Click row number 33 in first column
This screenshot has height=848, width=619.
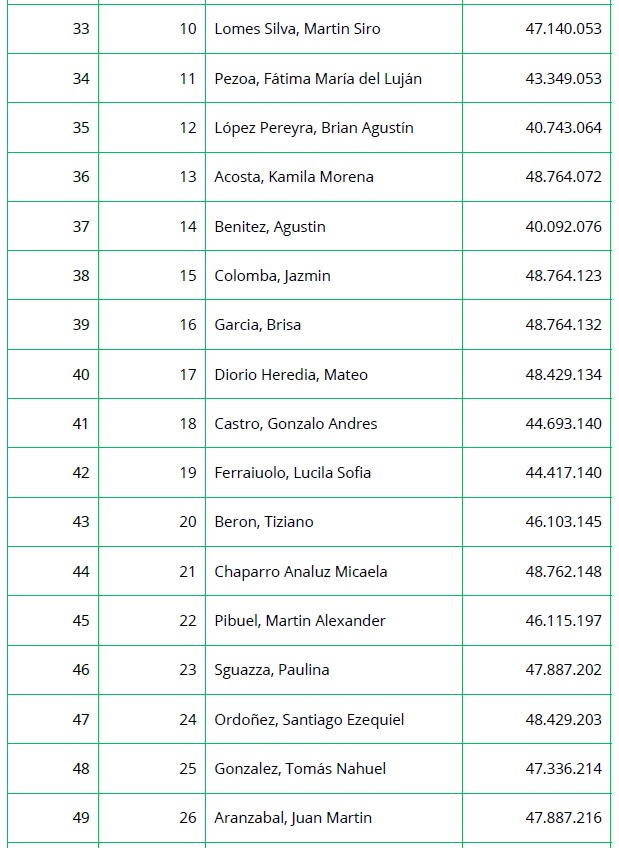(81, 29)
